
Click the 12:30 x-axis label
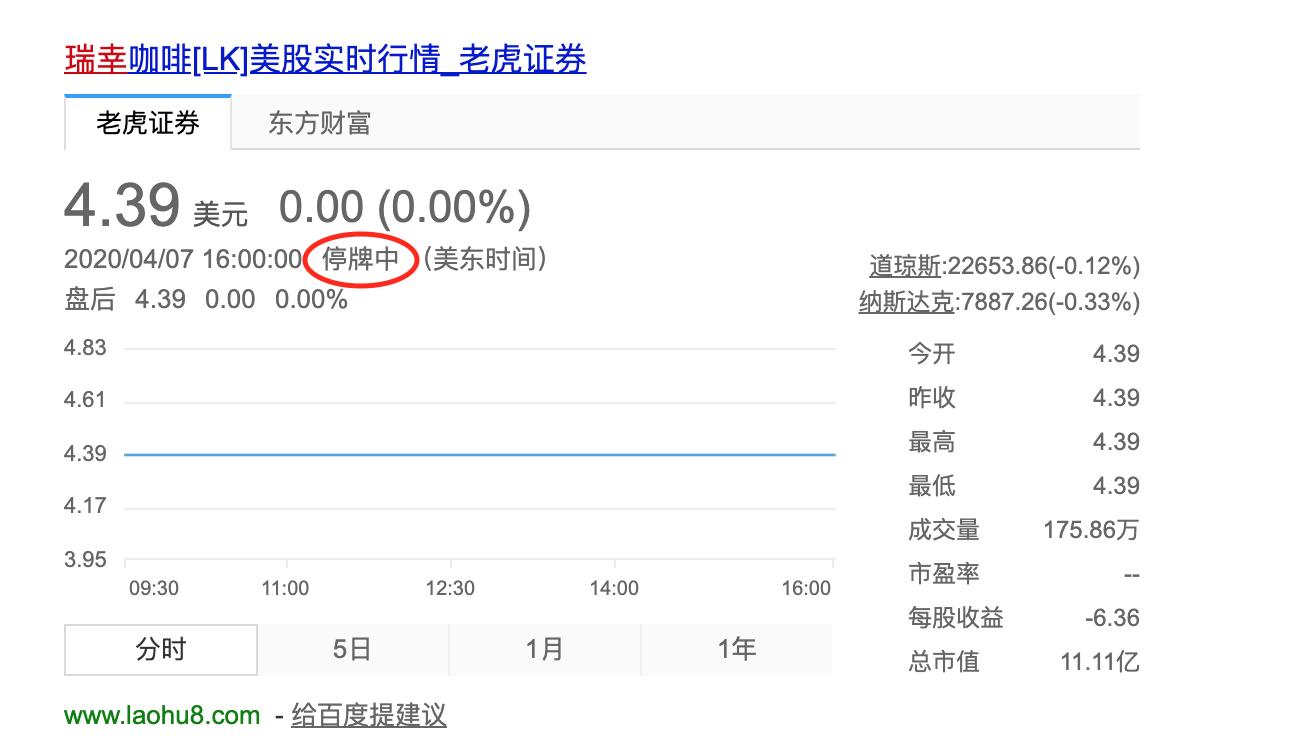[x=450, y=588]
